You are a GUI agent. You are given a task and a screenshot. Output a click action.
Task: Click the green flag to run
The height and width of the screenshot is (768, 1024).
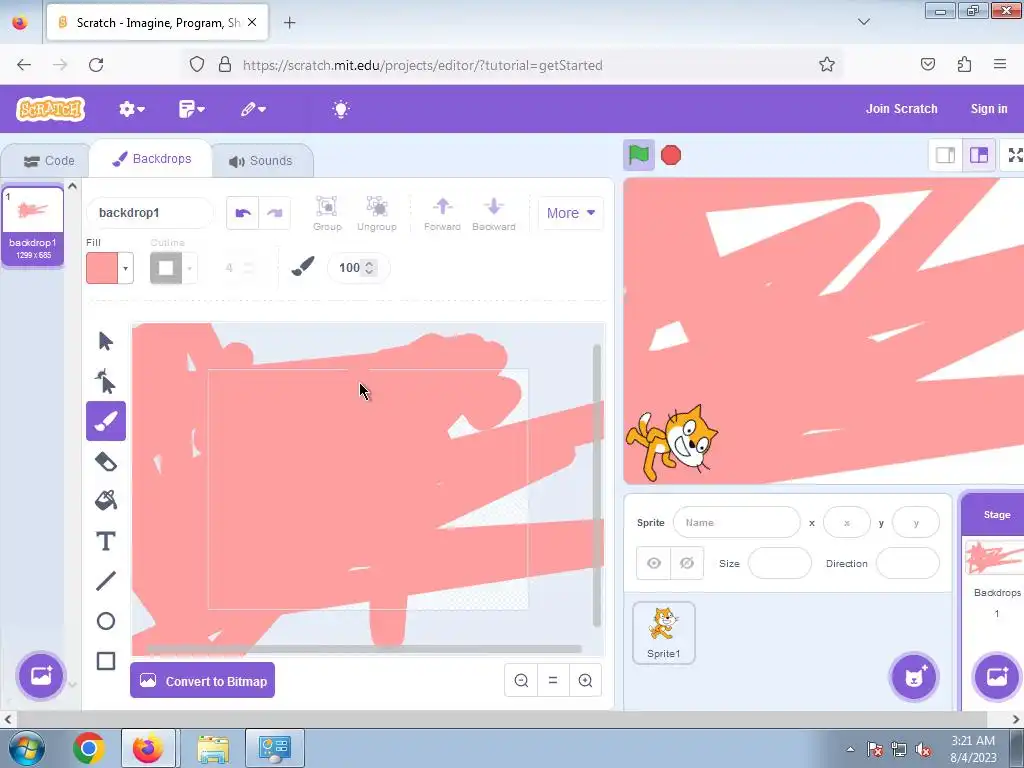click(639, 155)
